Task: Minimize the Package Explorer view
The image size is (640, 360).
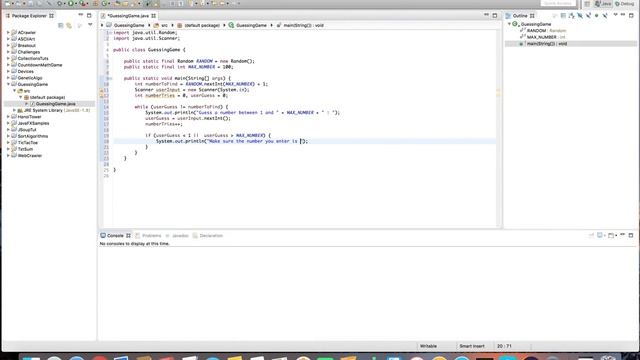Action: point(80,15)
